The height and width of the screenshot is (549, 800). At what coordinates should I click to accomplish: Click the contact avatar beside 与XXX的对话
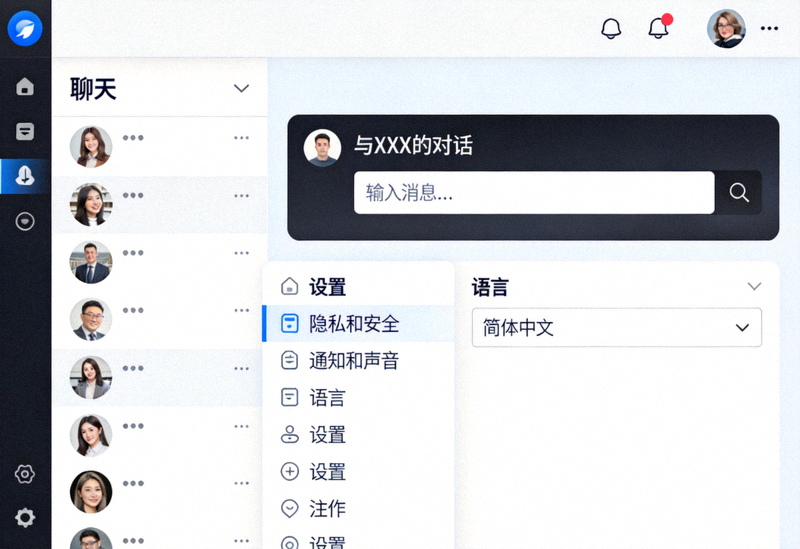tap(322, 148)
